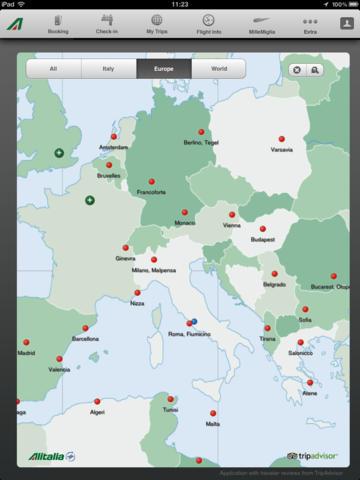Select the Sofia destination pin
The height and width of the screenshot is (480, 360).
[x=305, y=309]
